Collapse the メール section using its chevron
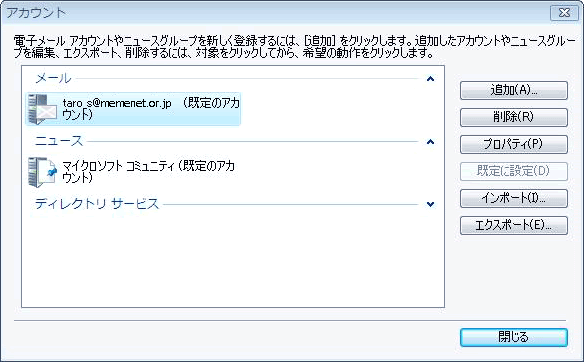The image size is (584, 362). 430,79
